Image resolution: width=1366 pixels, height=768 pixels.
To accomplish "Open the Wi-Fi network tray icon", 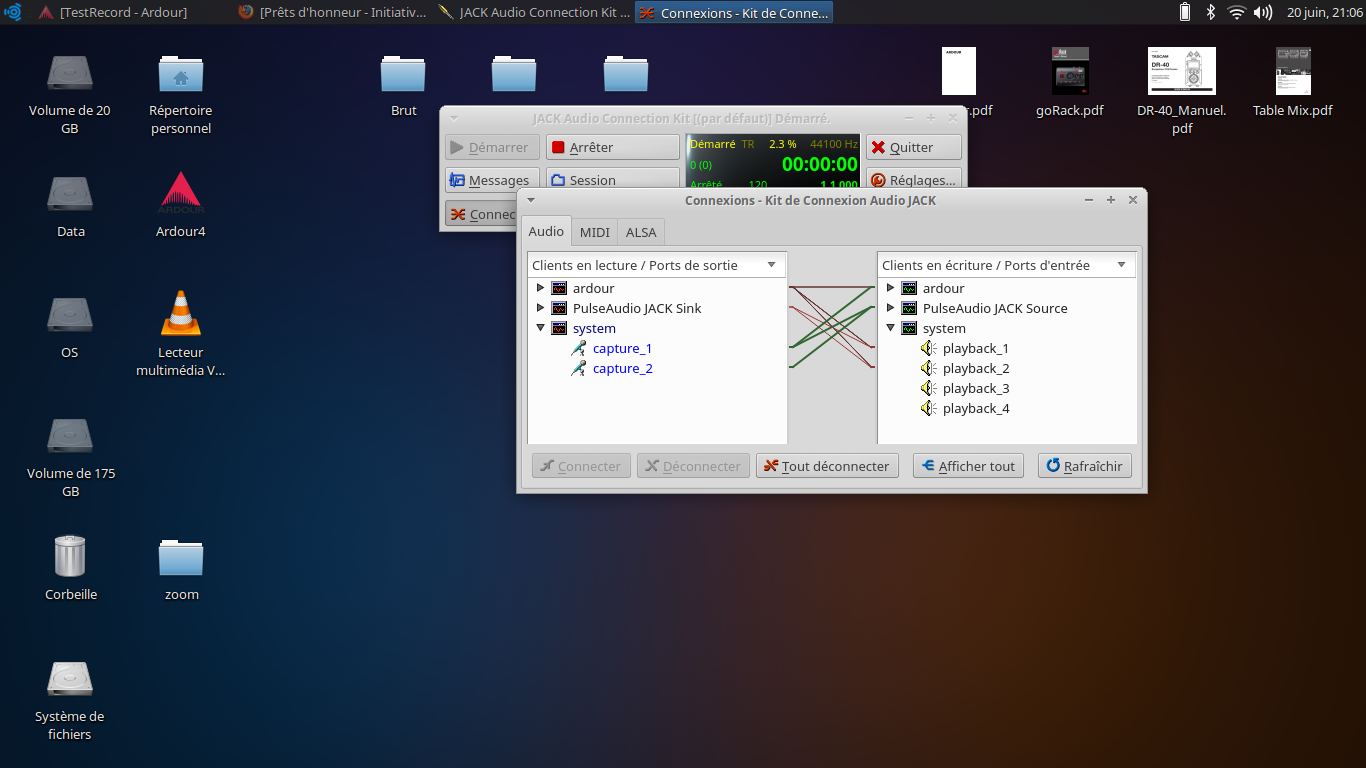I will 1237,12.
